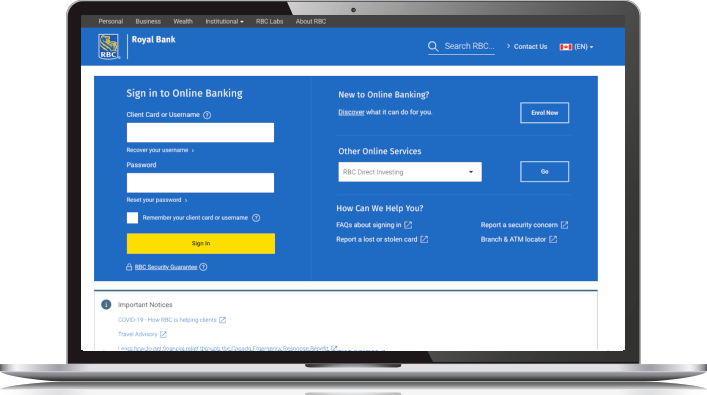
Task: Click the search magnifier icon
Action: pyautogui.click(x=433, y=46)
